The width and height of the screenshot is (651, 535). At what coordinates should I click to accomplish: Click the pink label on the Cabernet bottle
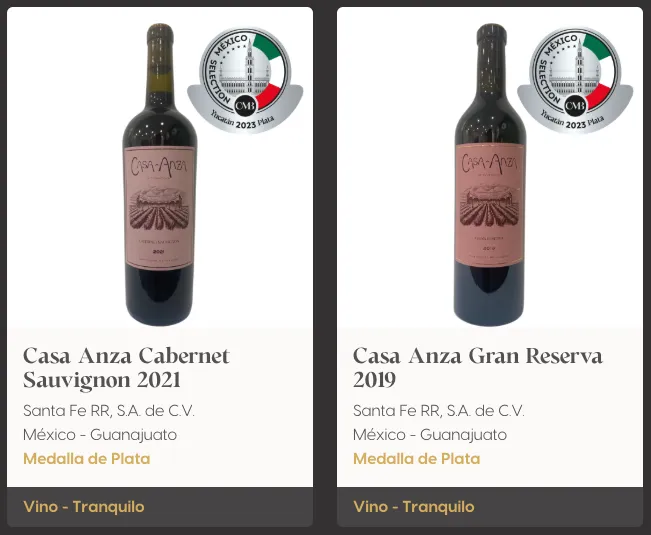(160, 208)
